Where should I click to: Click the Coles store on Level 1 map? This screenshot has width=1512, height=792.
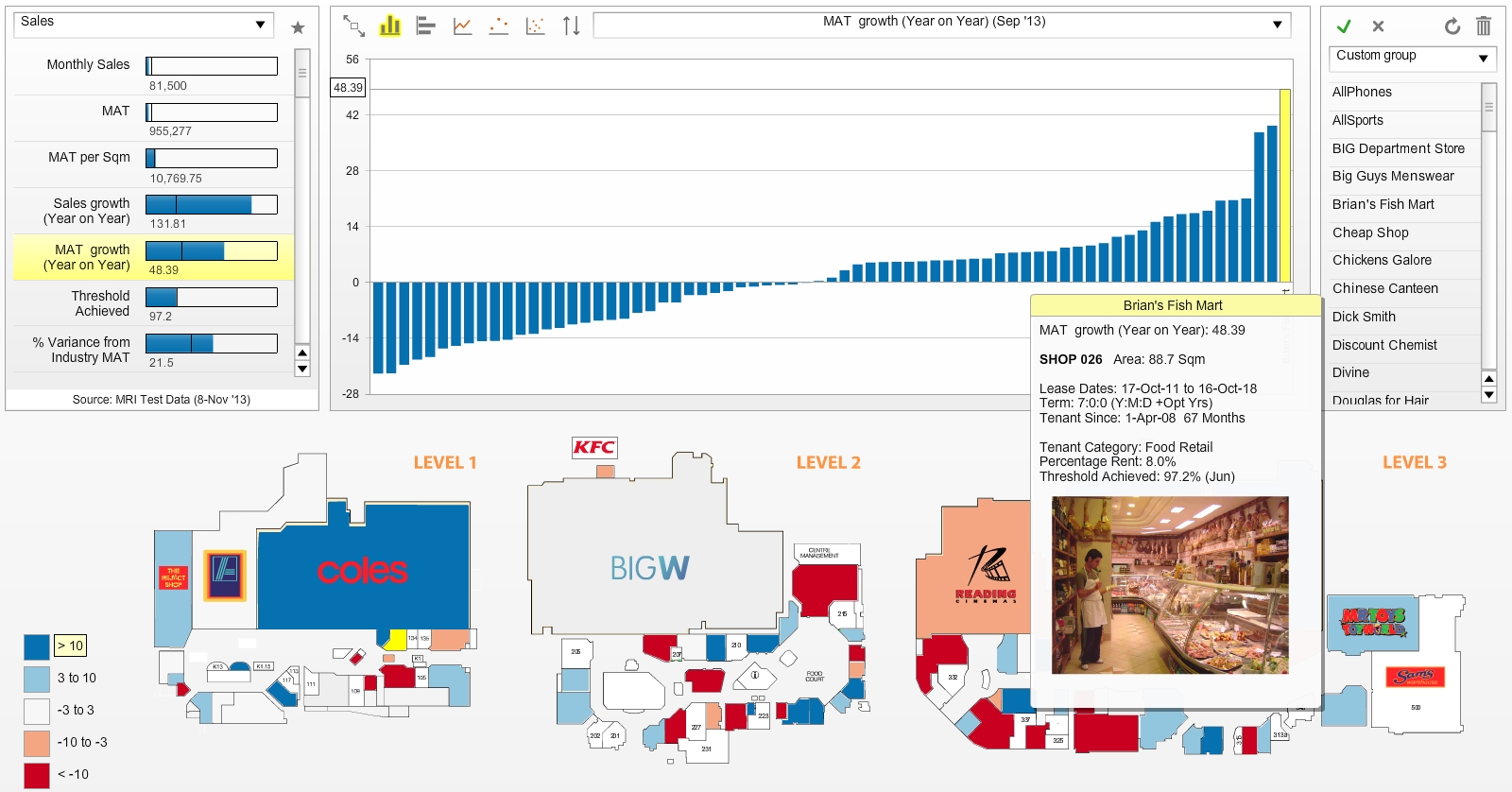(x=363, y=570)
